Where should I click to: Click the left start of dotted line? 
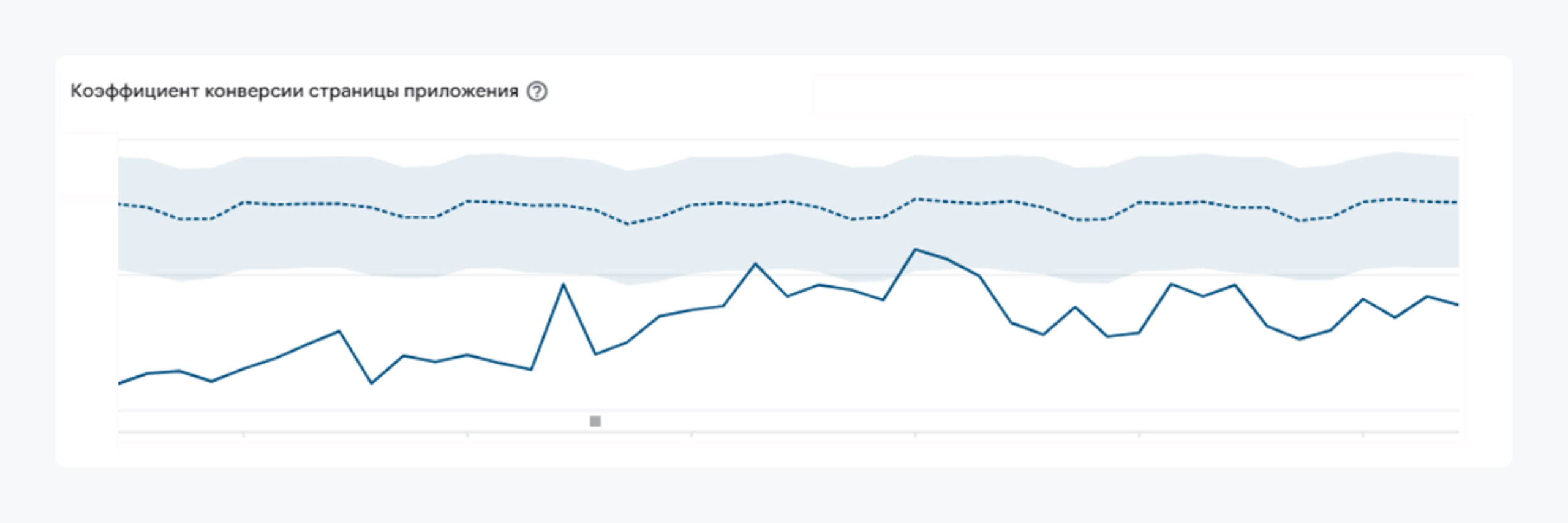pos(119,204)
